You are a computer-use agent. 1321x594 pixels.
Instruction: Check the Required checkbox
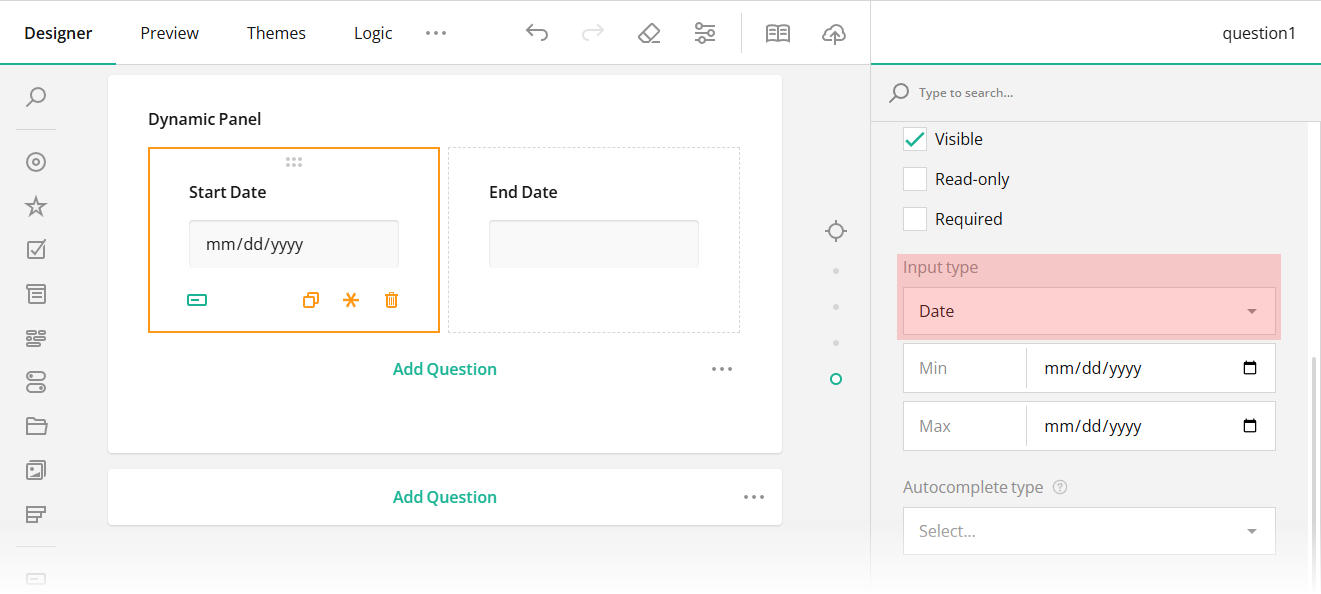click(x=914, y=218)
